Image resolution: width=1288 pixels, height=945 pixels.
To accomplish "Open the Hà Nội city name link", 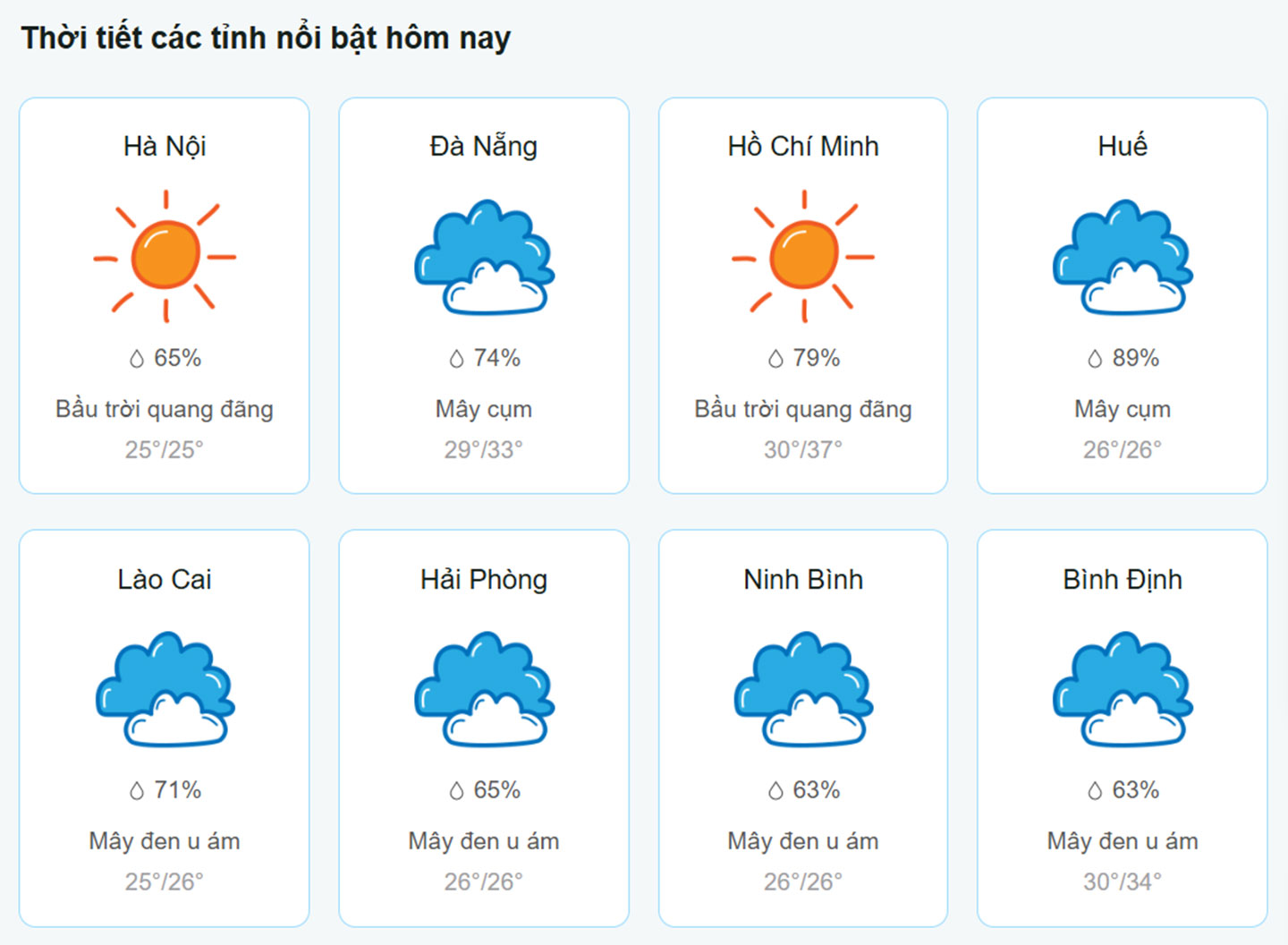I will click(x=165, y=146).
